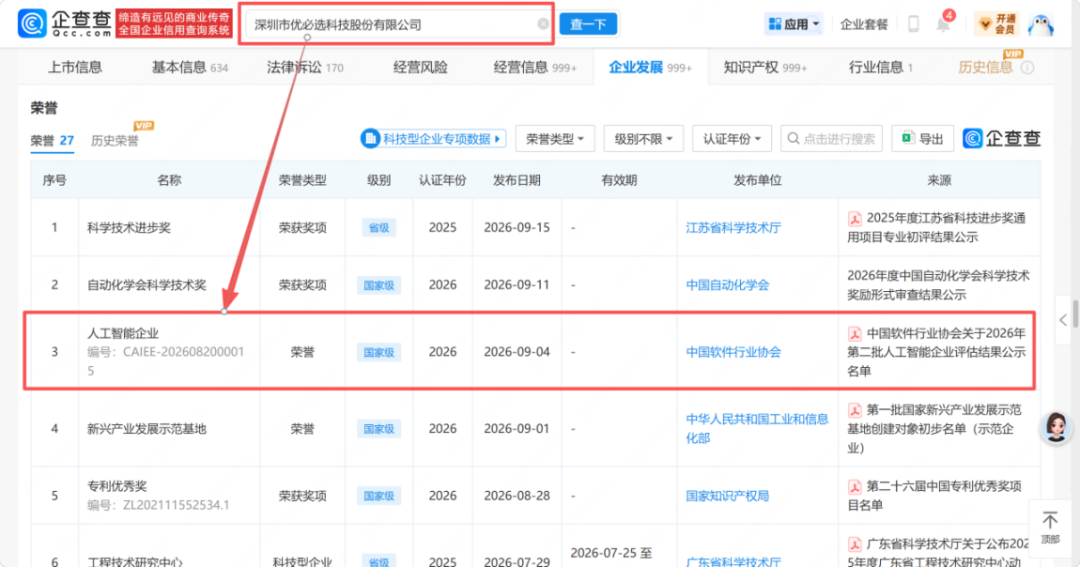
Task: Open the mobile phone app icon
Action: coord(913,24)
